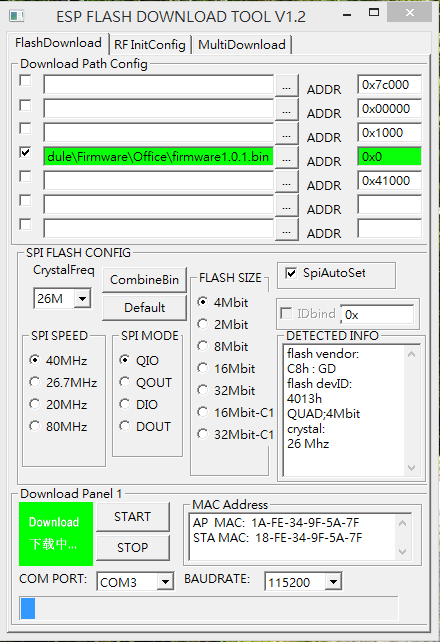
Task: Select 8Mbit flash size
Action: (x=203, y=346)
